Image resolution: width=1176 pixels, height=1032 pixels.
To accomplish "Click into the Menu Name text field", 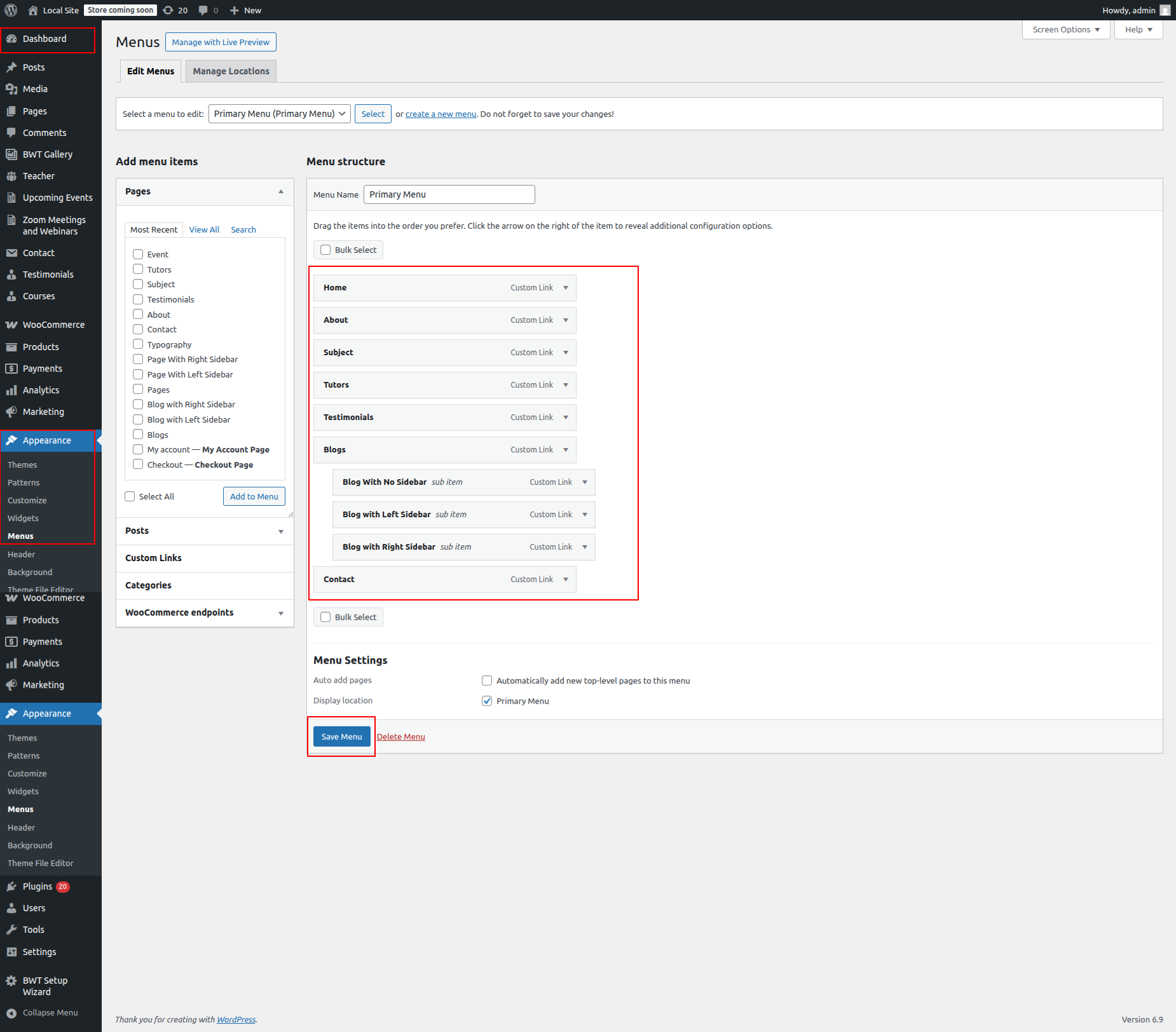I will pyautogui.click(x=449, y=194).
